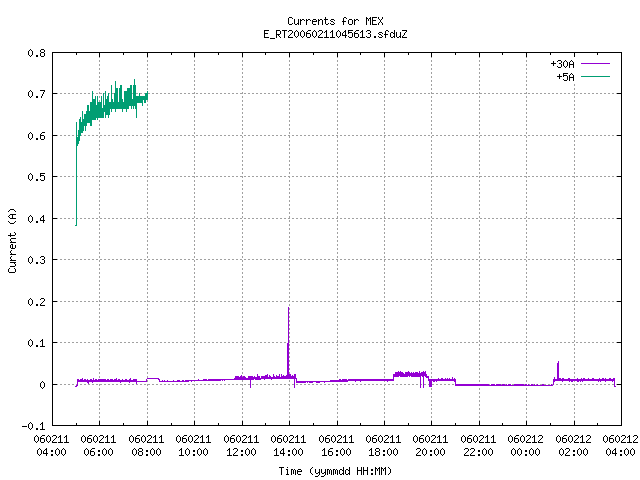This screenshot has width=640, height=480.
Task: Click the 0.4 y-axis tick label
Action: pos(36,219)
